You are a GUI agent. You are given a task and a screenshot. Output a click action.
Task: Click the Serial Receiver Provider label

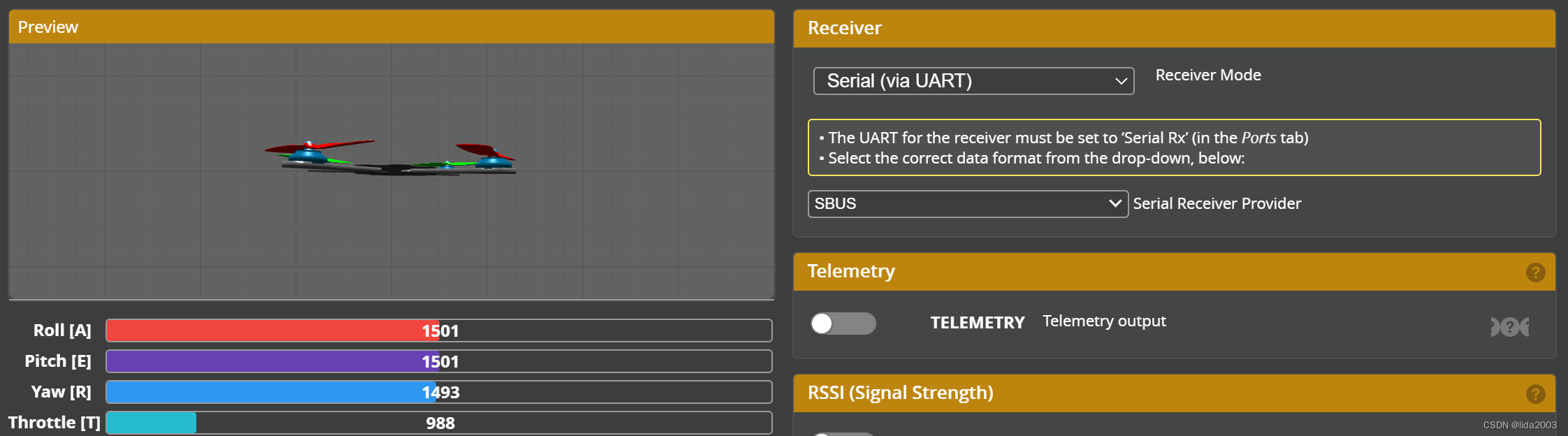(1217, 203)
